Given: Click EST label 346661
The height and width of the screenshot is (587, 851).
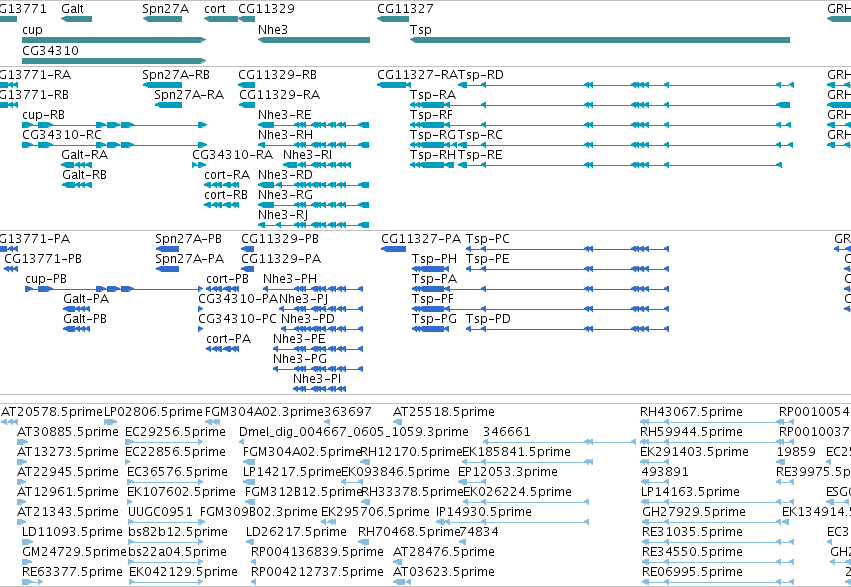Looking at the screenshot, I should [x=507, y=432].
